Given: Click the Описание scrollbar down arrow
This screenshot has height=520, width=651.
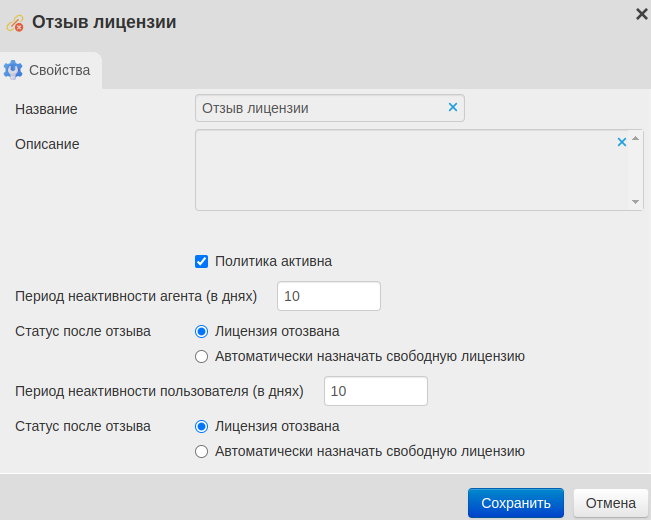Looking at the screenshot, I should coord(636,202).
